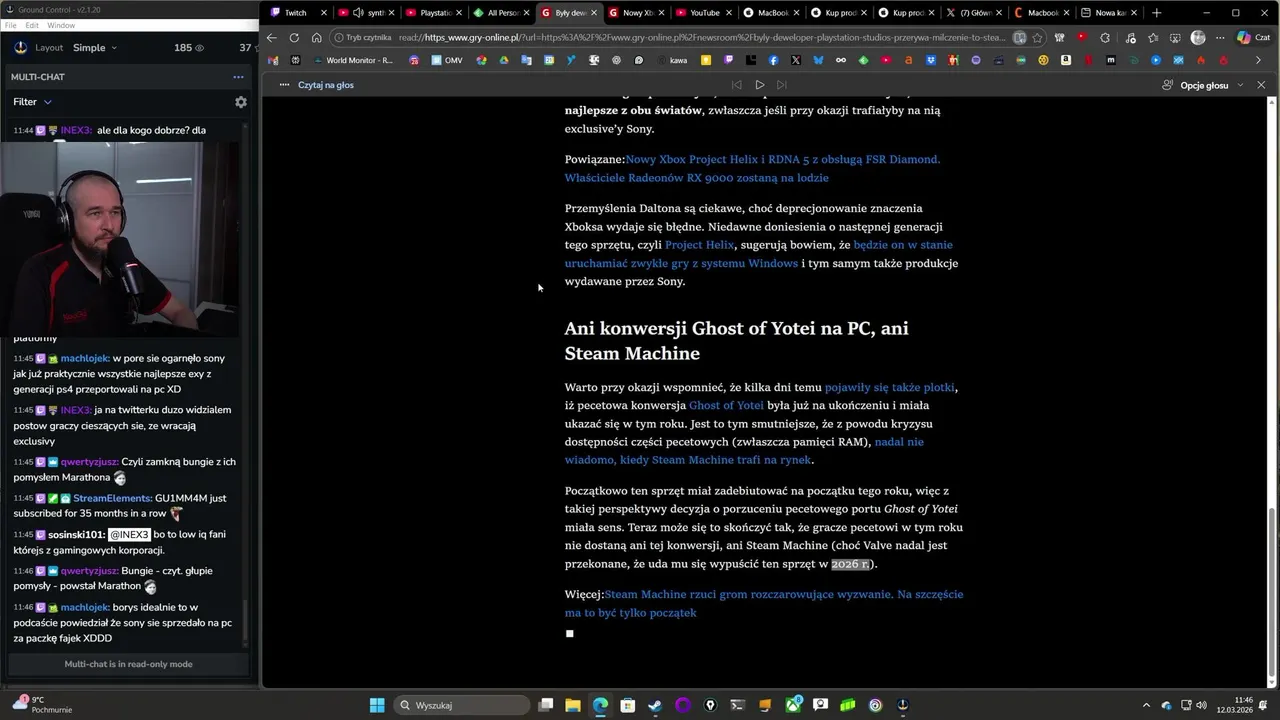Screen dimensions: 1280x720
Task: Open the Opcje głosu voice options
Action: 1196,85
